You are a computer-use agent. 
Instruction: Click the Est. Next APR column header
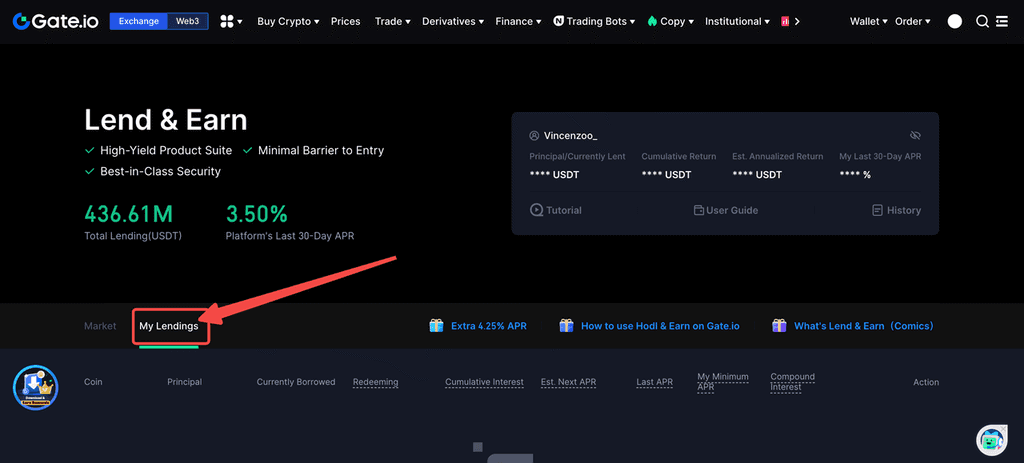click(568, 382)
